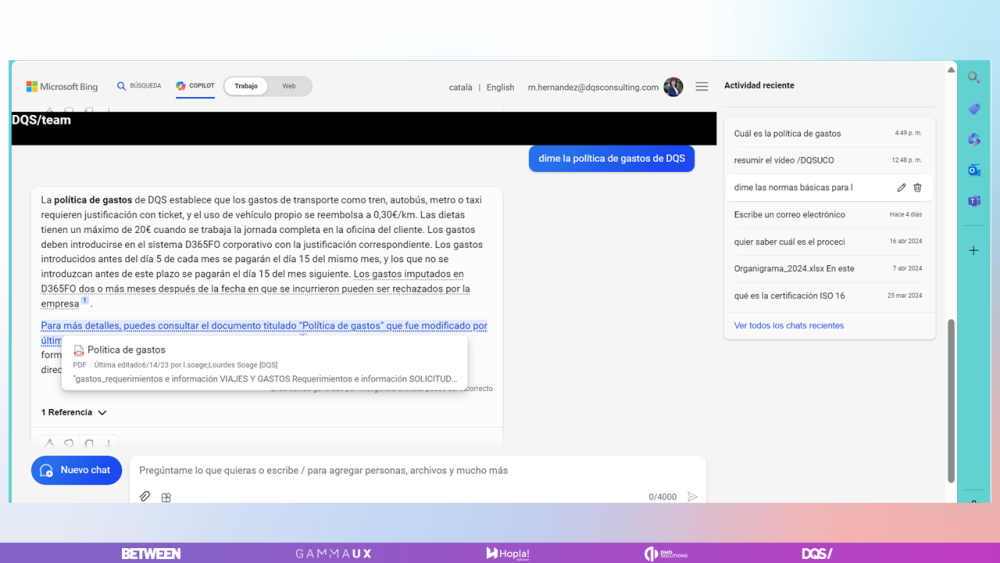The width and height of the screenshot is (1000, 563).
Task: Click the PDF icon on the Politica de gastos card
Action: pos(78,350)
